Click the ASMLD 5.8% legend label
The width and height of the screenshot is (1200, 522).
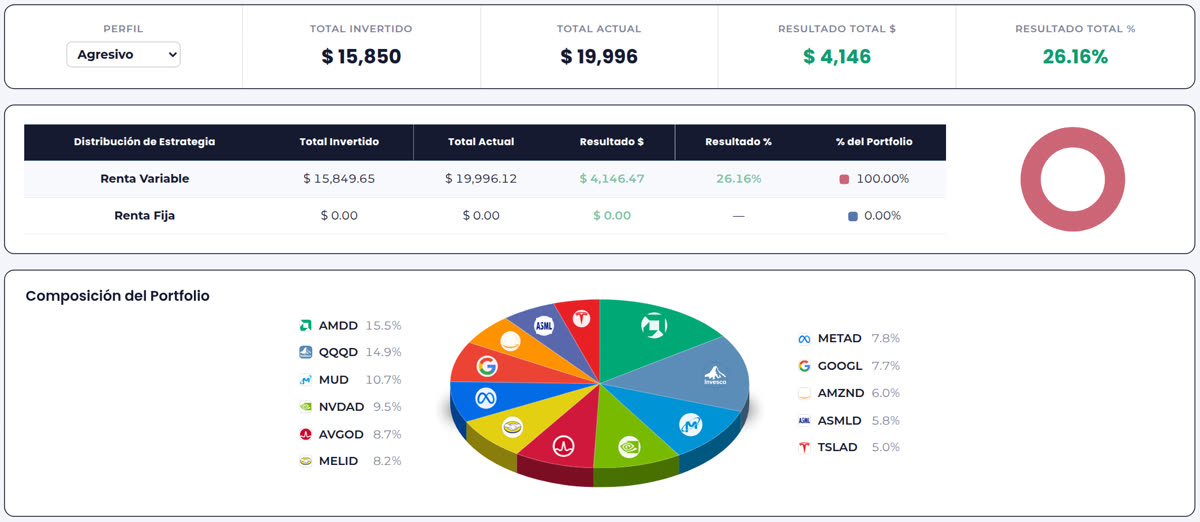point(859,420)
